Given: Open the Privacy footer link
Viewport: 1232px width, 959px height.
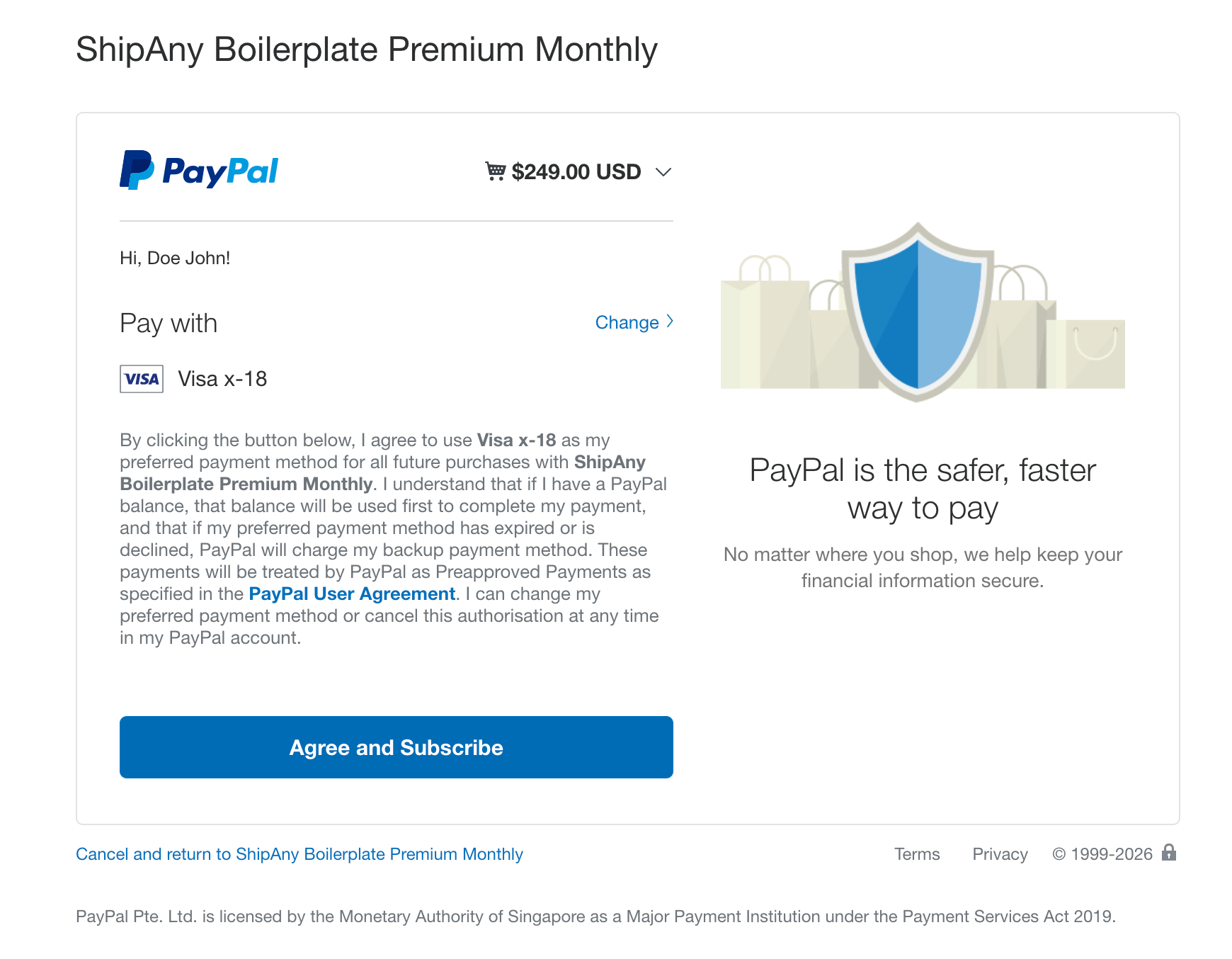Looking at the screenshot, I should [1000, 854].
